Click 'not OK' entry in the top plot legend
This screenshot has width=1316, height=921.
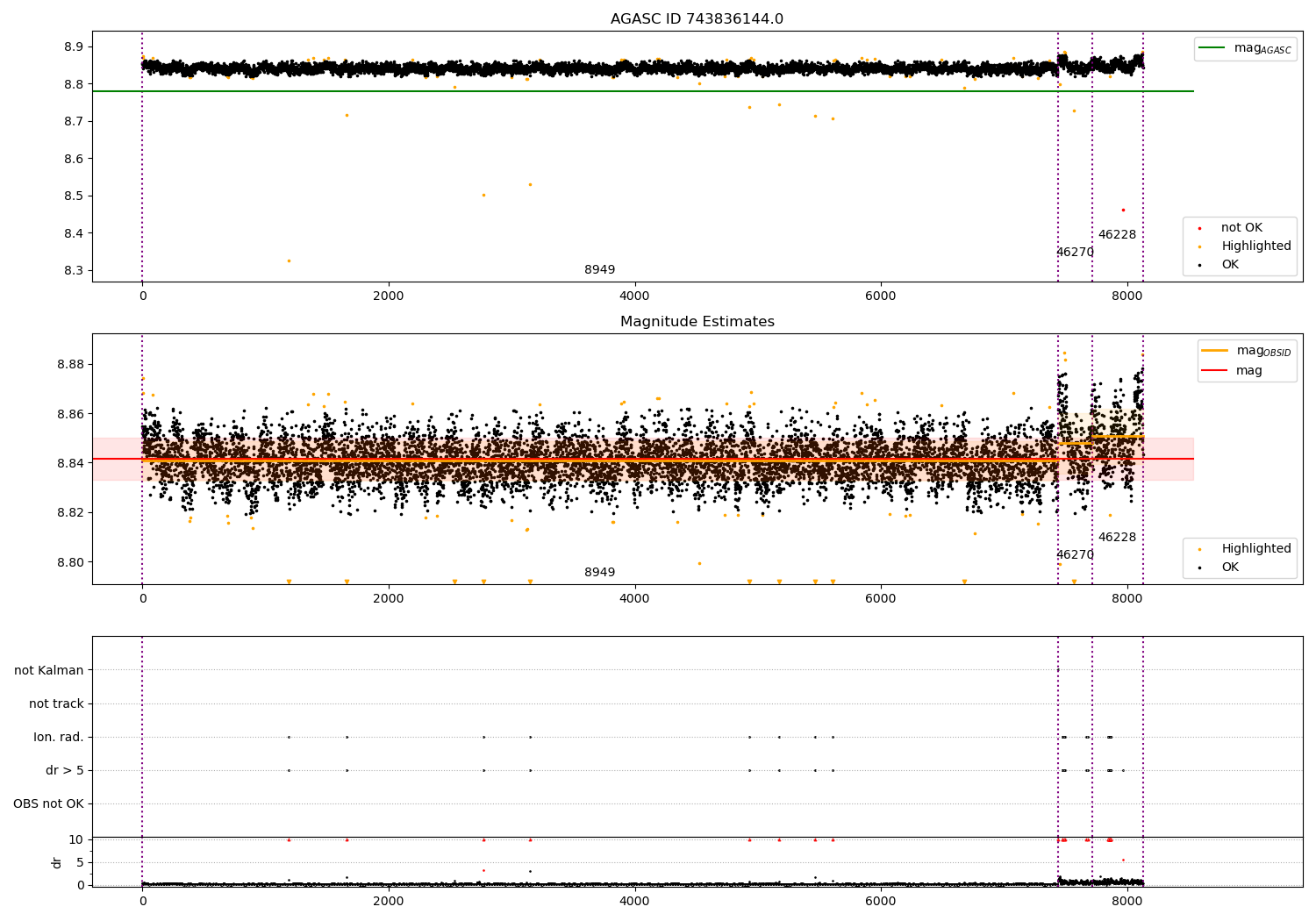pyautogui.click(x=1241, y=228)
